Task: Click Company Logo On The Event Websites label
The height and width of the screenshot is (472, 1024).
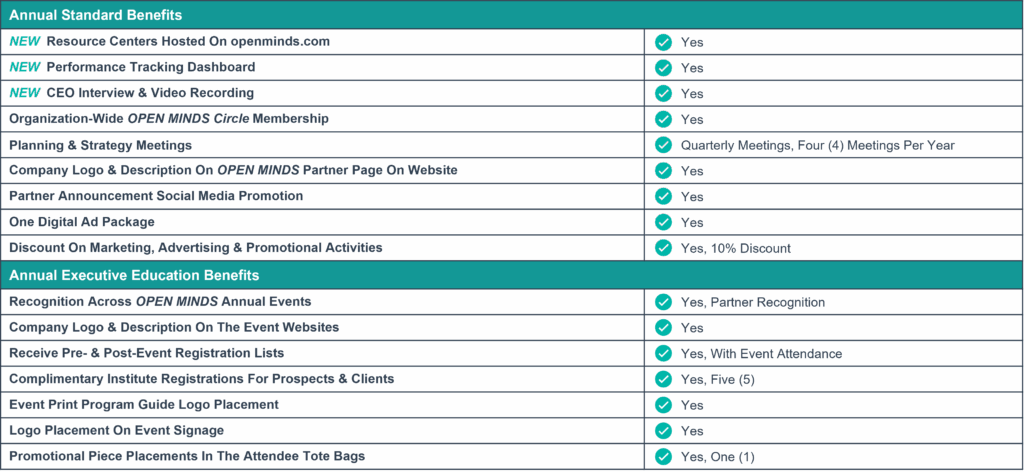Action: point(174,327)
